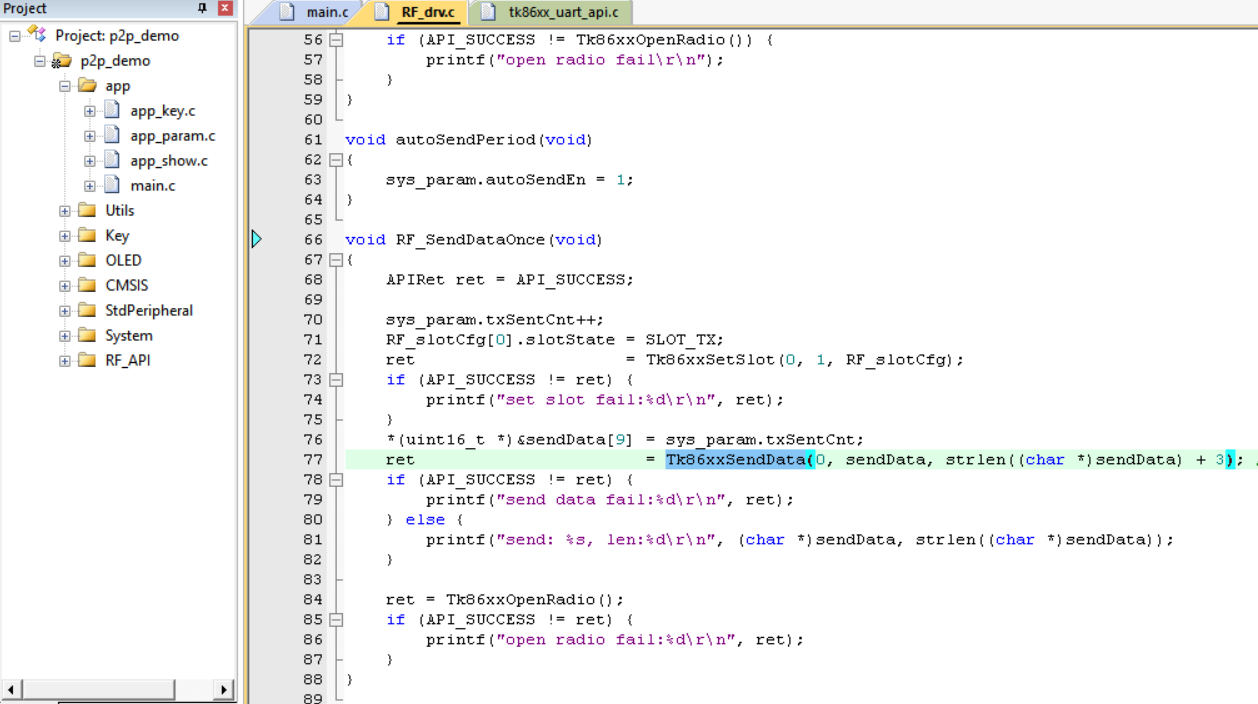Click the app_key.c file icon
The image size is (1258, 704).
click(112, 111)
